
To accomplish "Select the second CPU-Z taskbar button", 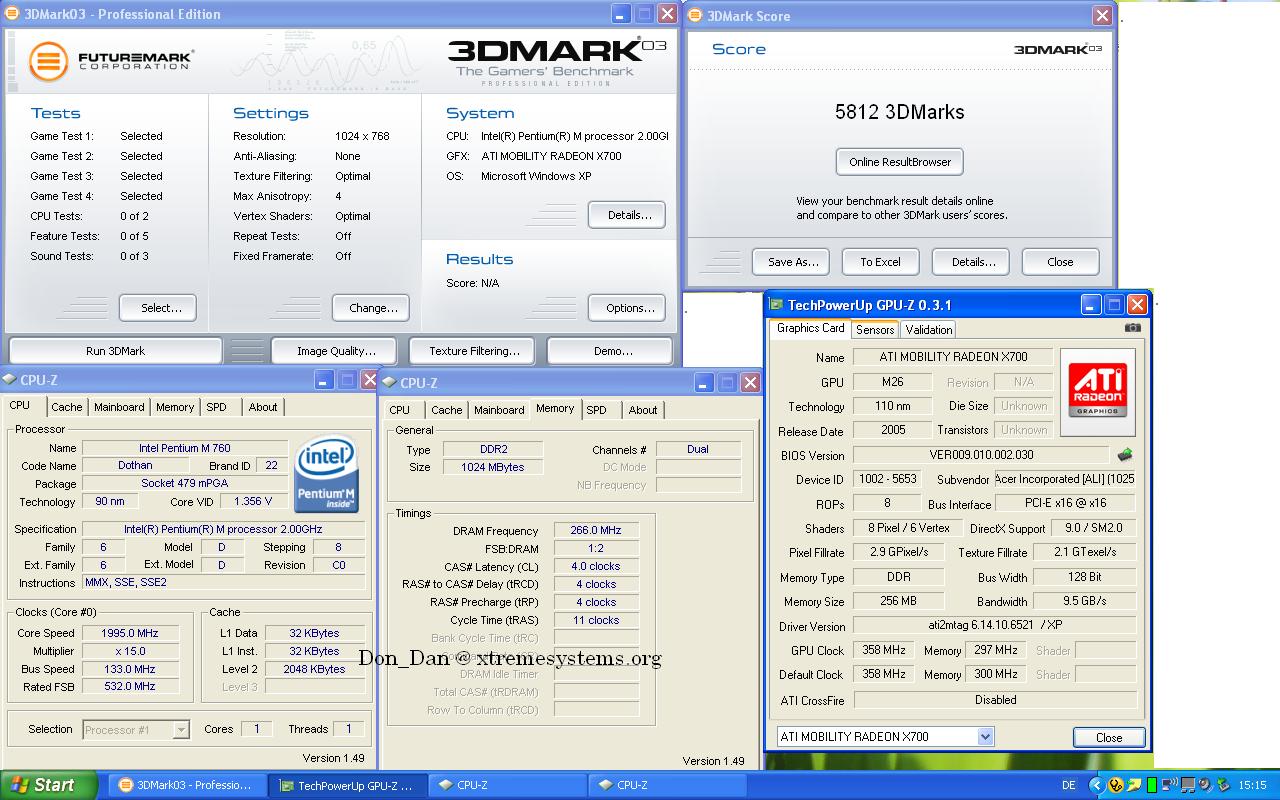I will pos(668,785).
